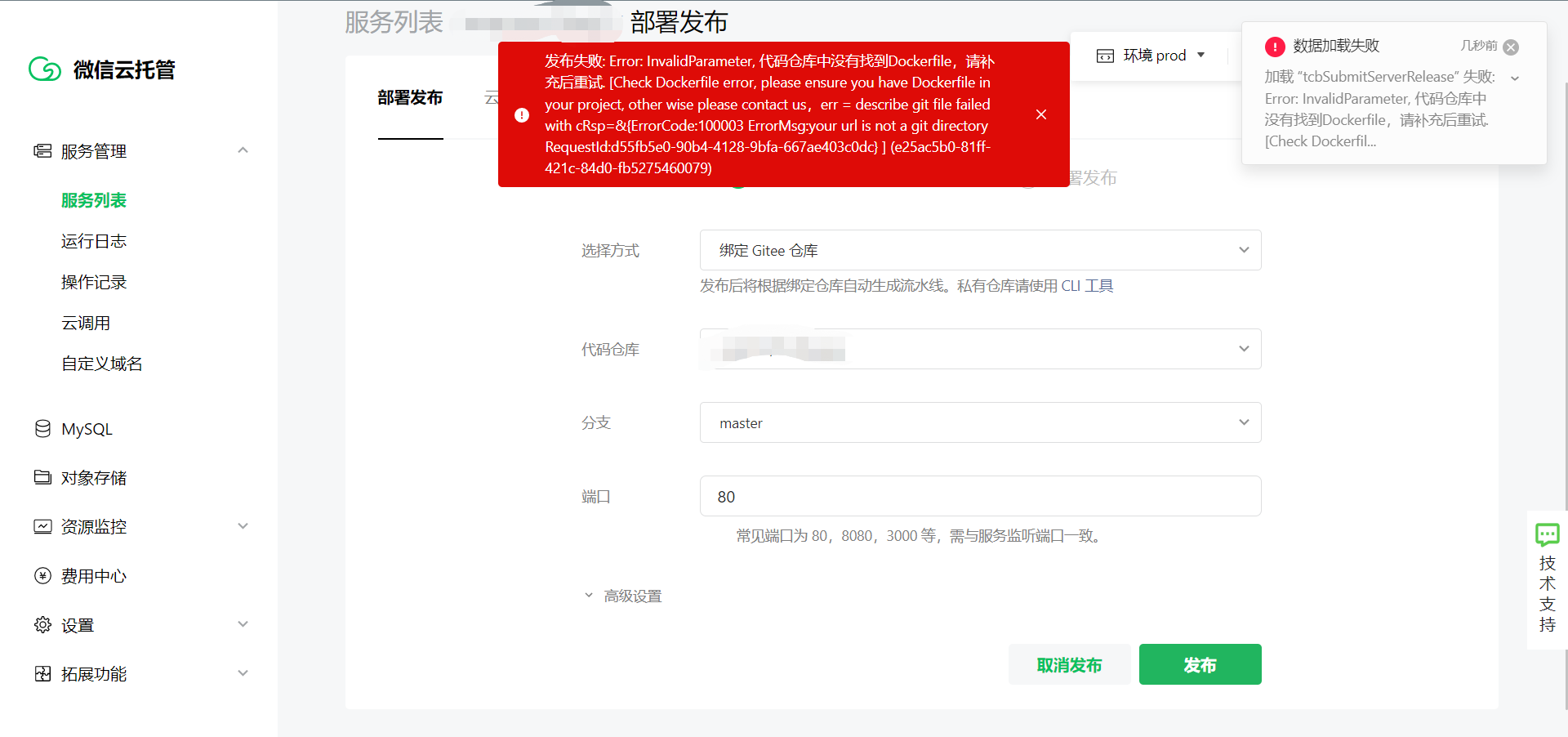Select 服务列表 in the sidebar
The height and width of the screenshot is (737, 1568).
click(x=94, y=200)
